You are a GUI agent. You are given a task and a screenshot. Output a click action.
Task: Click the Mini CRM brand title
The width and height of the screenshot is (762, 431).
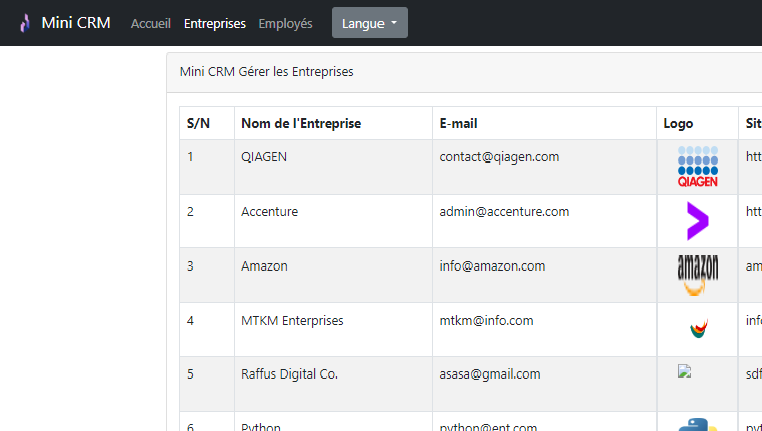point(76,23)
